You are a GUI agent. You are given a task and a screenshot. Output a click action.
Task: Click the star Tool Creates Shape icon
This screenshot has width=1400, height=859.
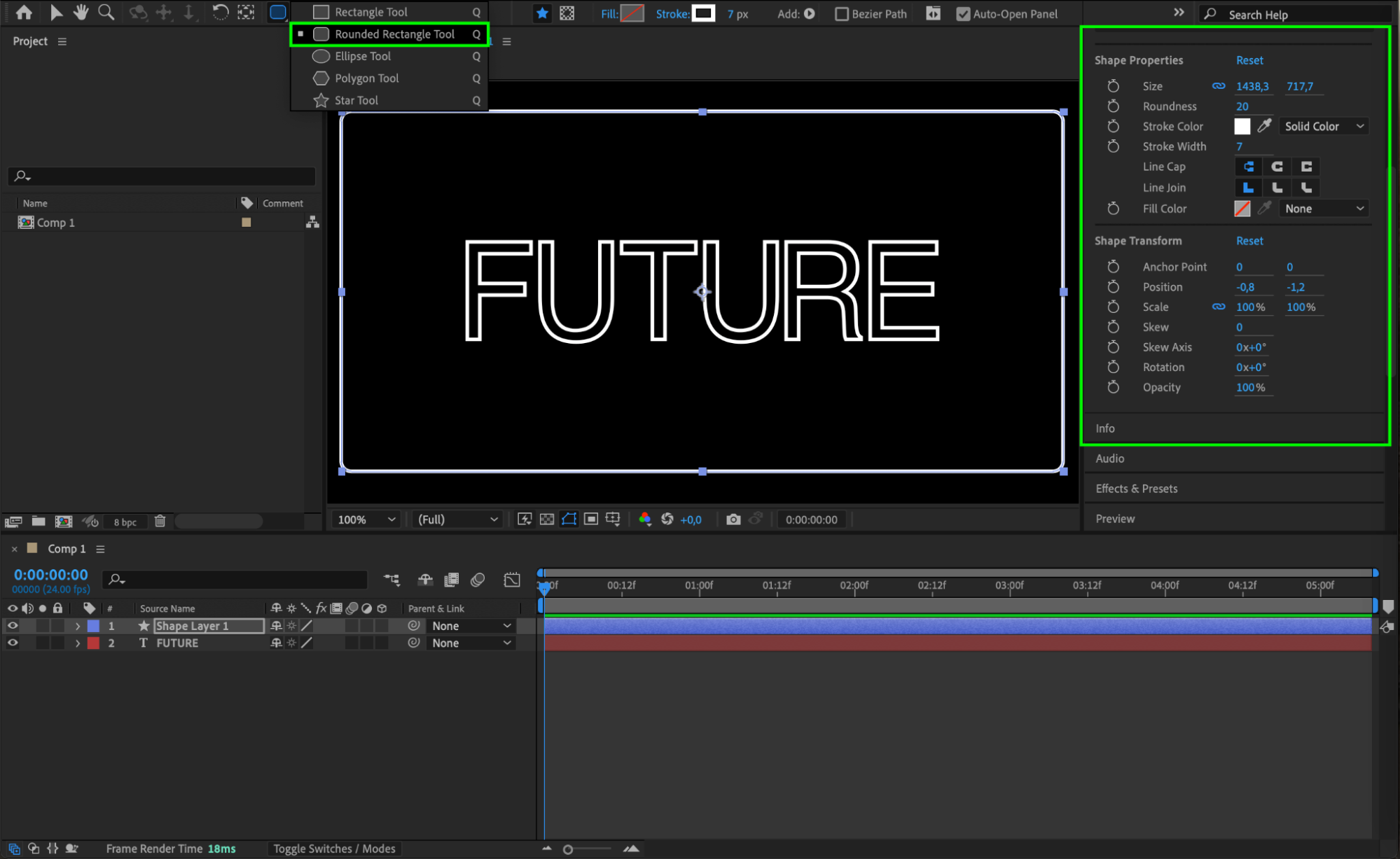542,13
